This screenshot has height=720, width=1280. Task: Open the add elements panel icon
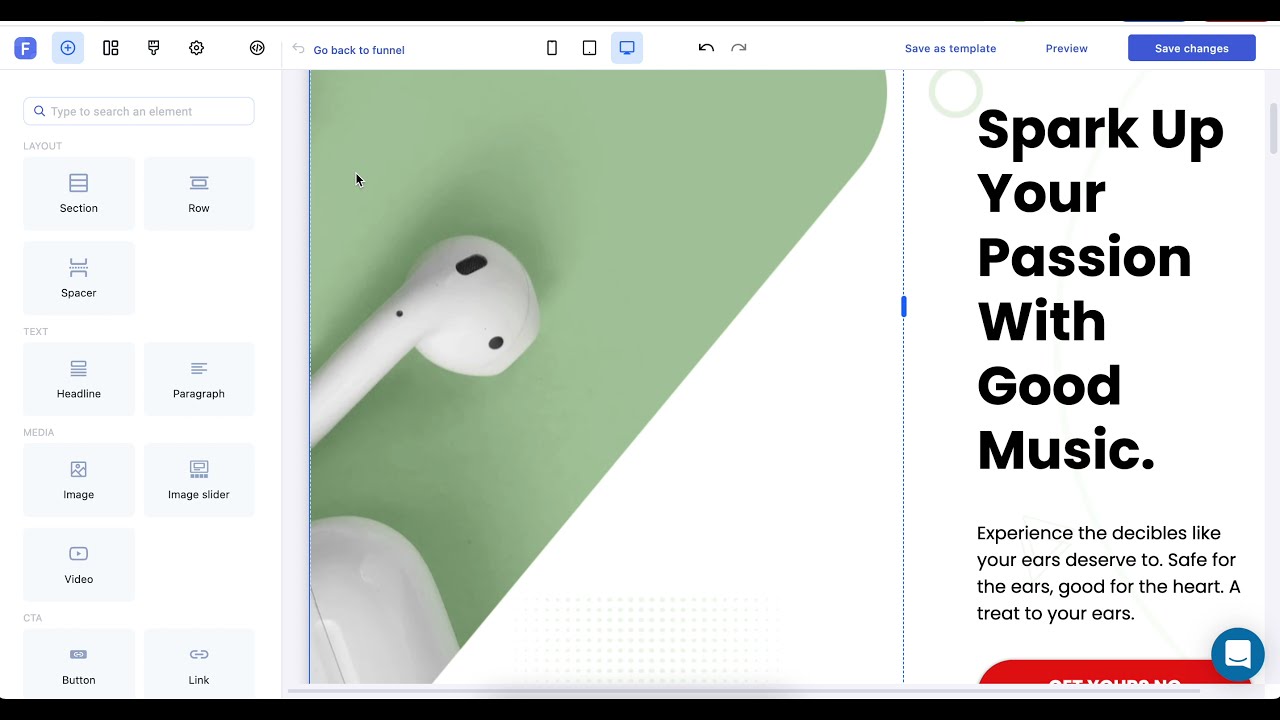tap(68, 48)
